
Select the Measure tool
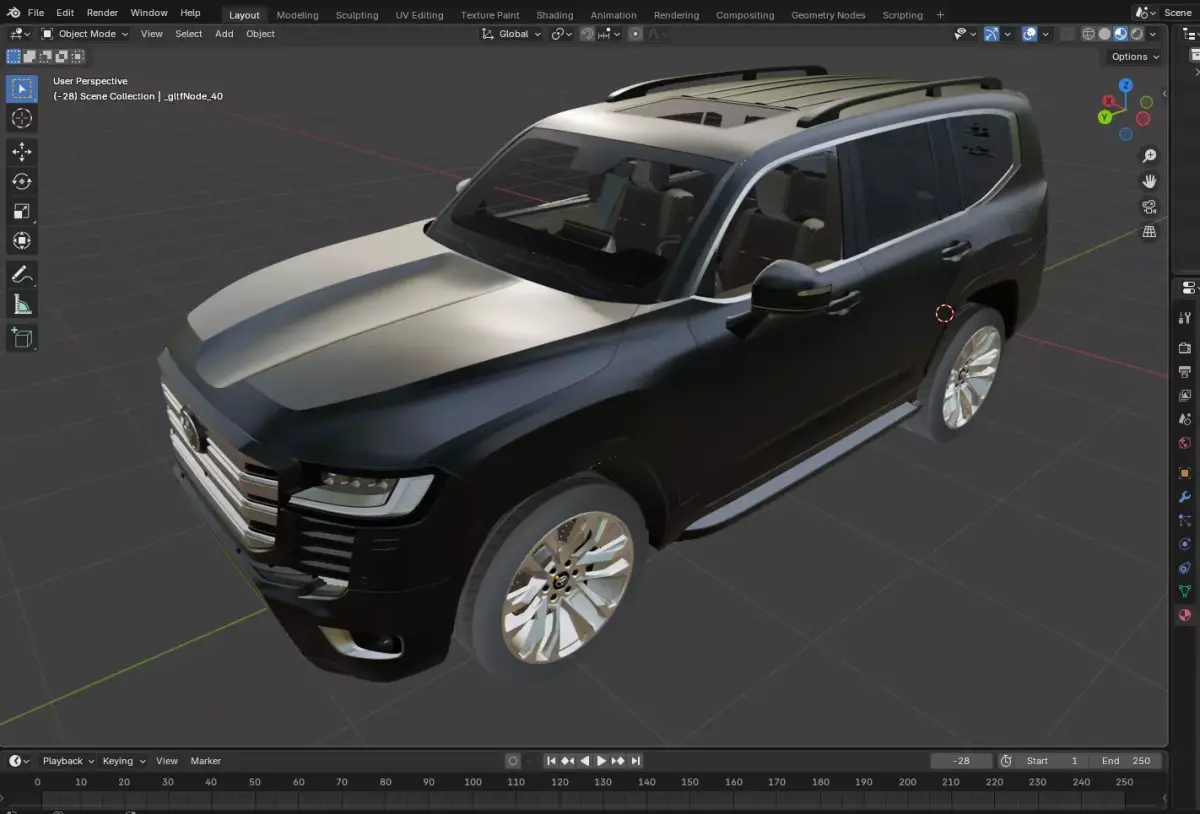21,304
